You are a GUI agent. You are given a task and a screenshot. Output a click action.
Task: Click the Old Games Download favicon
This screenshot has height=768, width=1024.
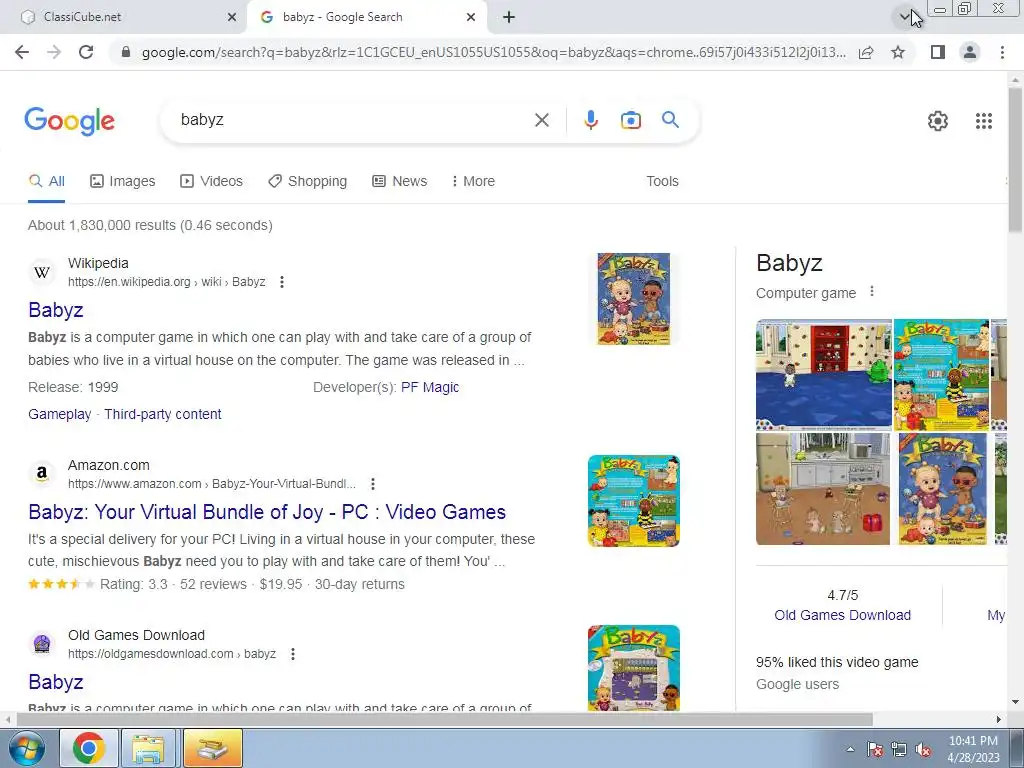pyautogui.click(x=42, y=643)
